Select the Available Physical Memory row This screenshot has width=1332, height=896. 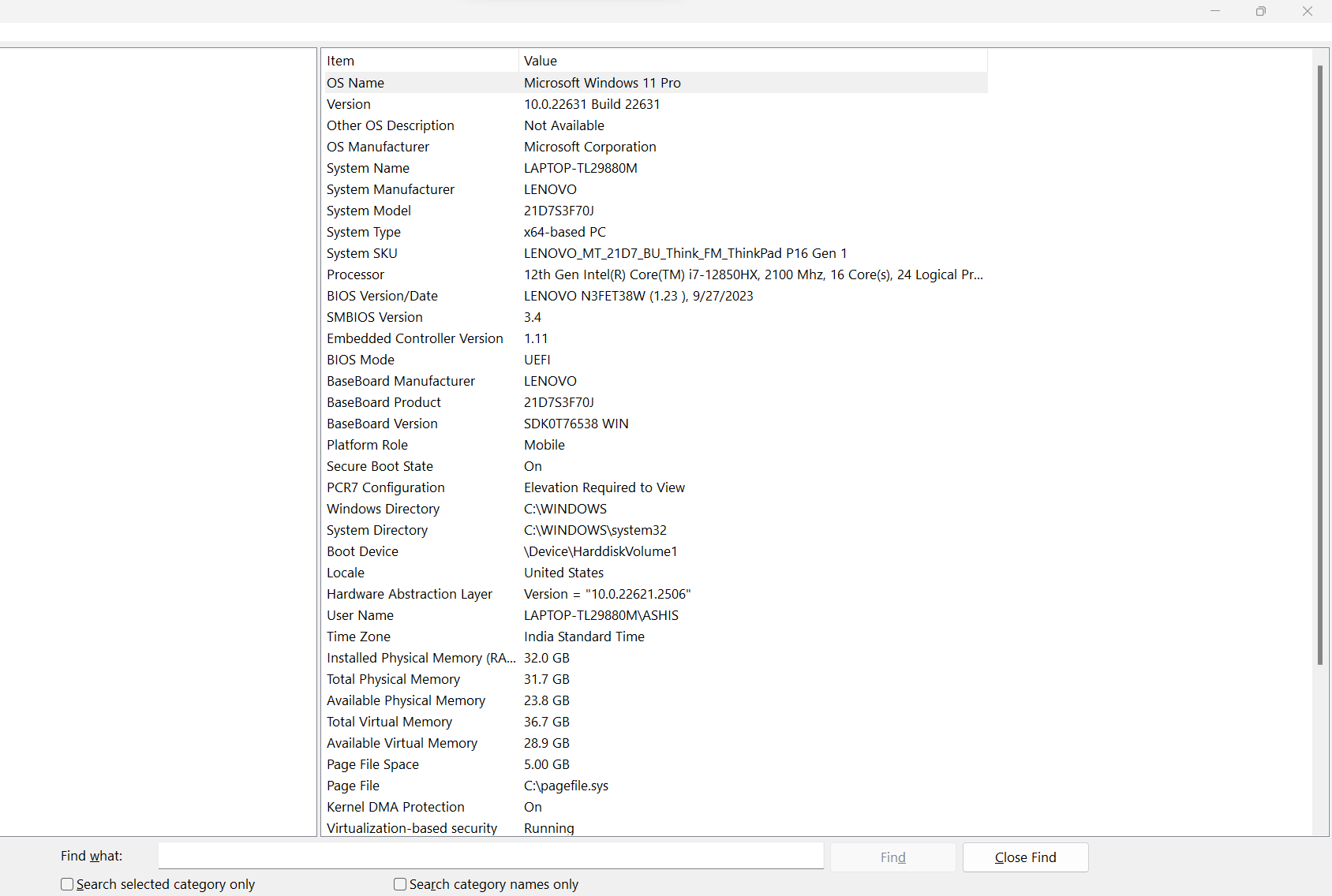656,700
